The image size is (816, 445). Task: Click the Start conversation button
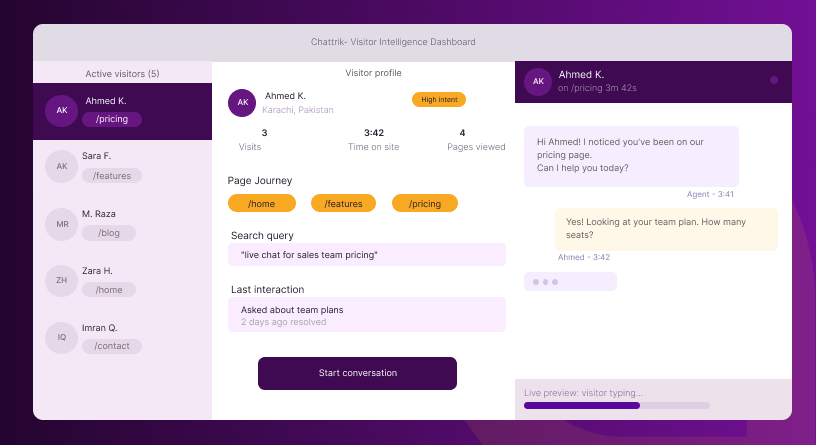coord(358,373)
